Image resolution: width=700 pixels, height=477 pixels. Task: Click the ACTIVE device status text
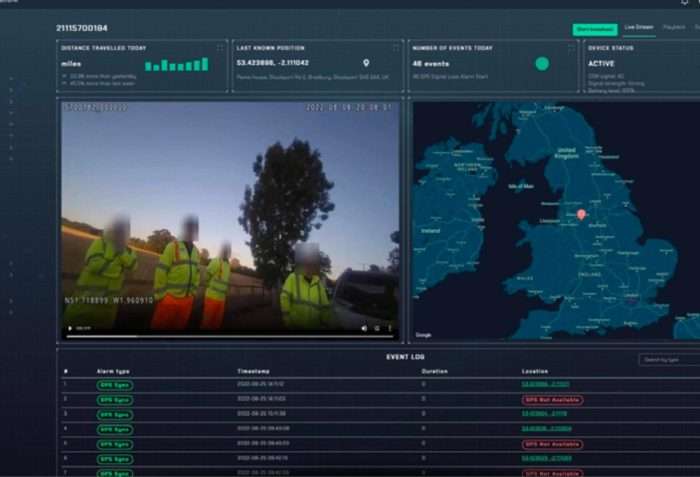[x=601, y=64]
